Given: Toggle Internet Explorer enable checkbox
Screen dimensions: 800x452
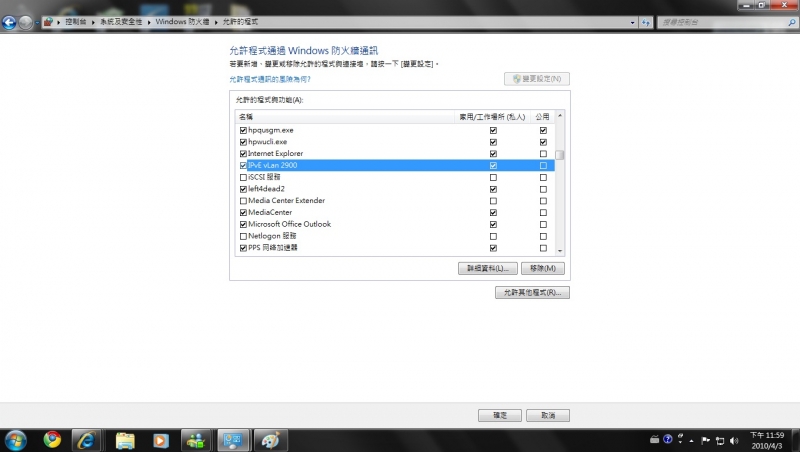Looking at the screenshot, I should pos(243,154).
